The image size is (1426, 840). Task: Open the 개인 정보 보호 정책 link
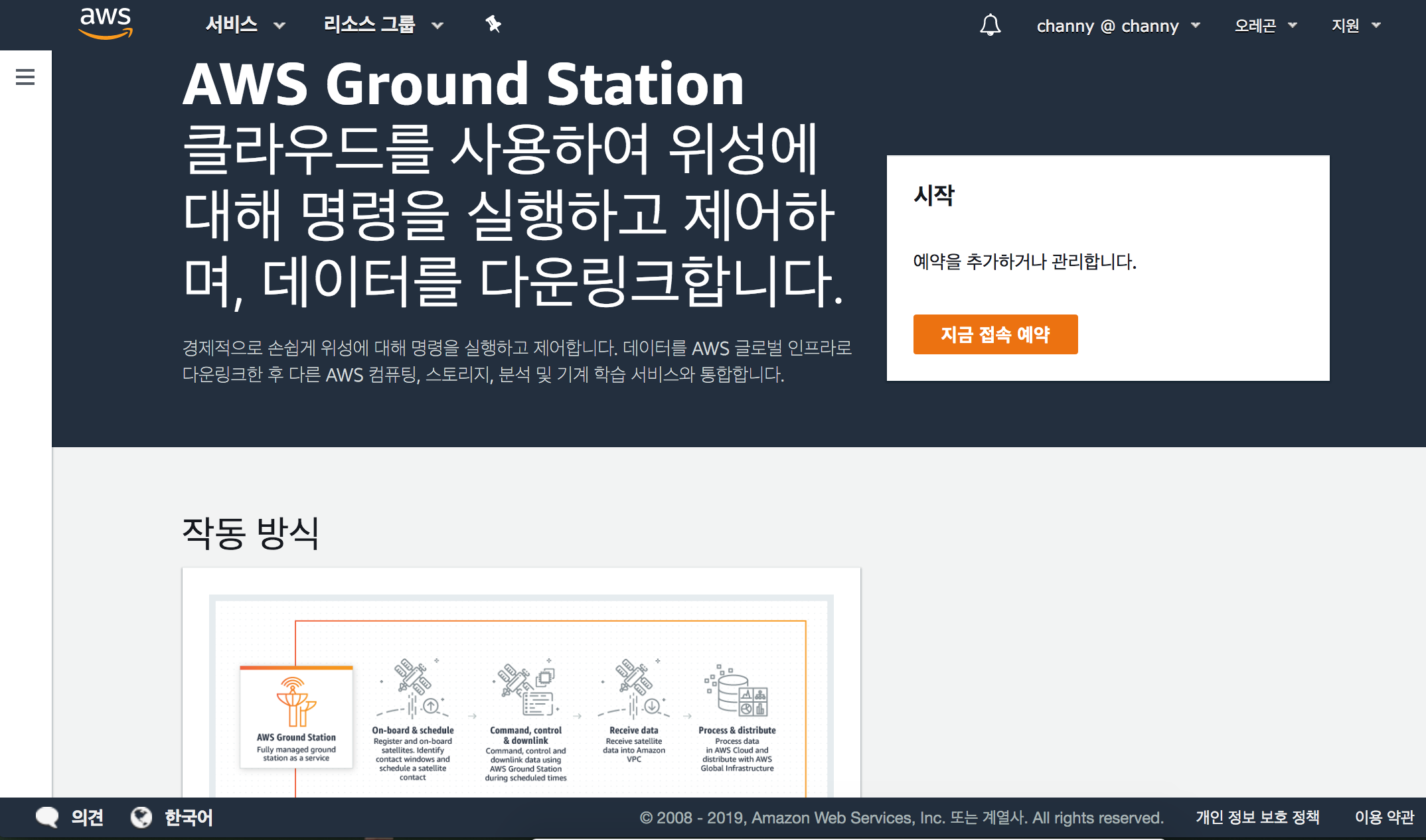tap(1257, 817)
